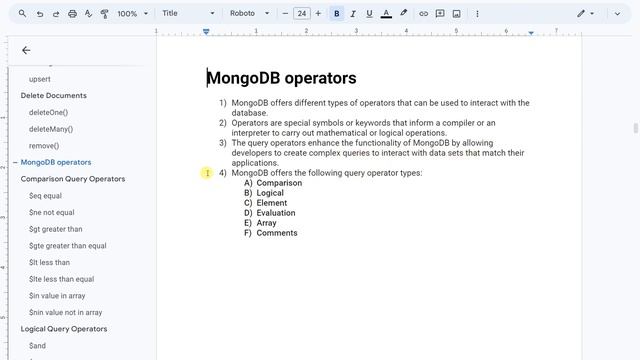Open the Title paragraph style dropdown
Screen dimensions: 640x360
[x=188, y=13]
